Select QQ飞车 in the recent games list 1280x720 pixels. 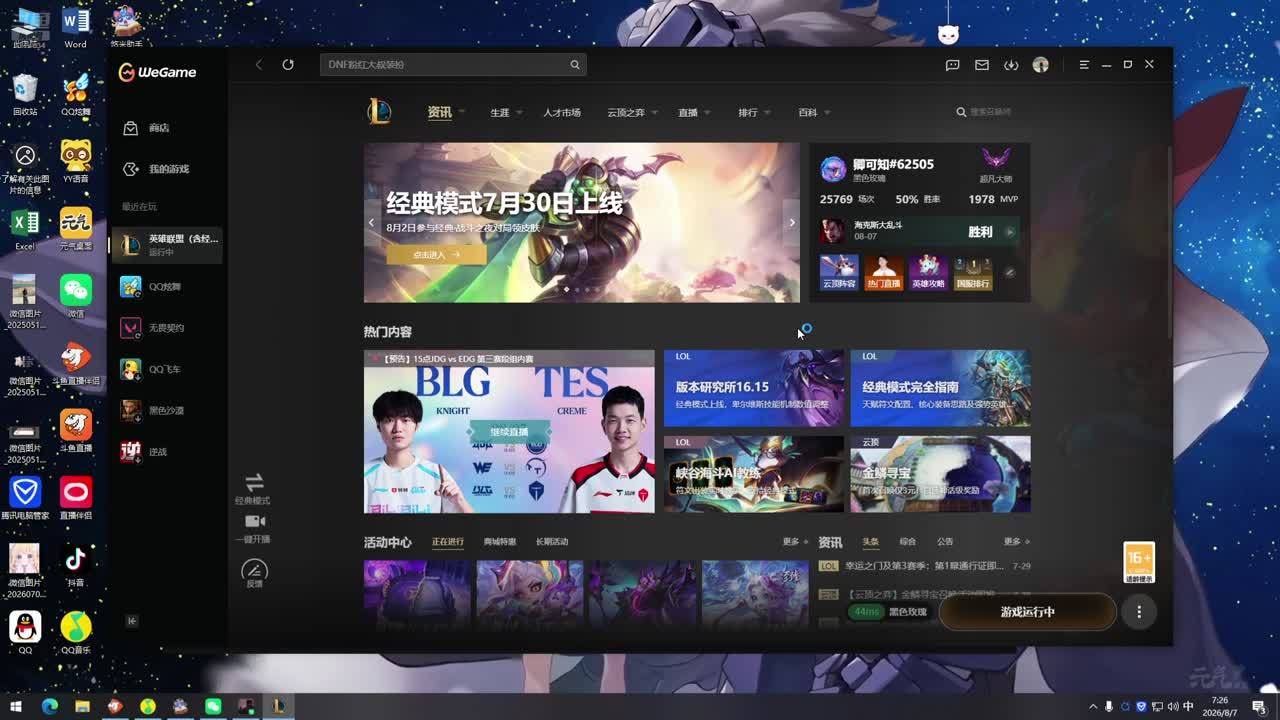[166, 370]
